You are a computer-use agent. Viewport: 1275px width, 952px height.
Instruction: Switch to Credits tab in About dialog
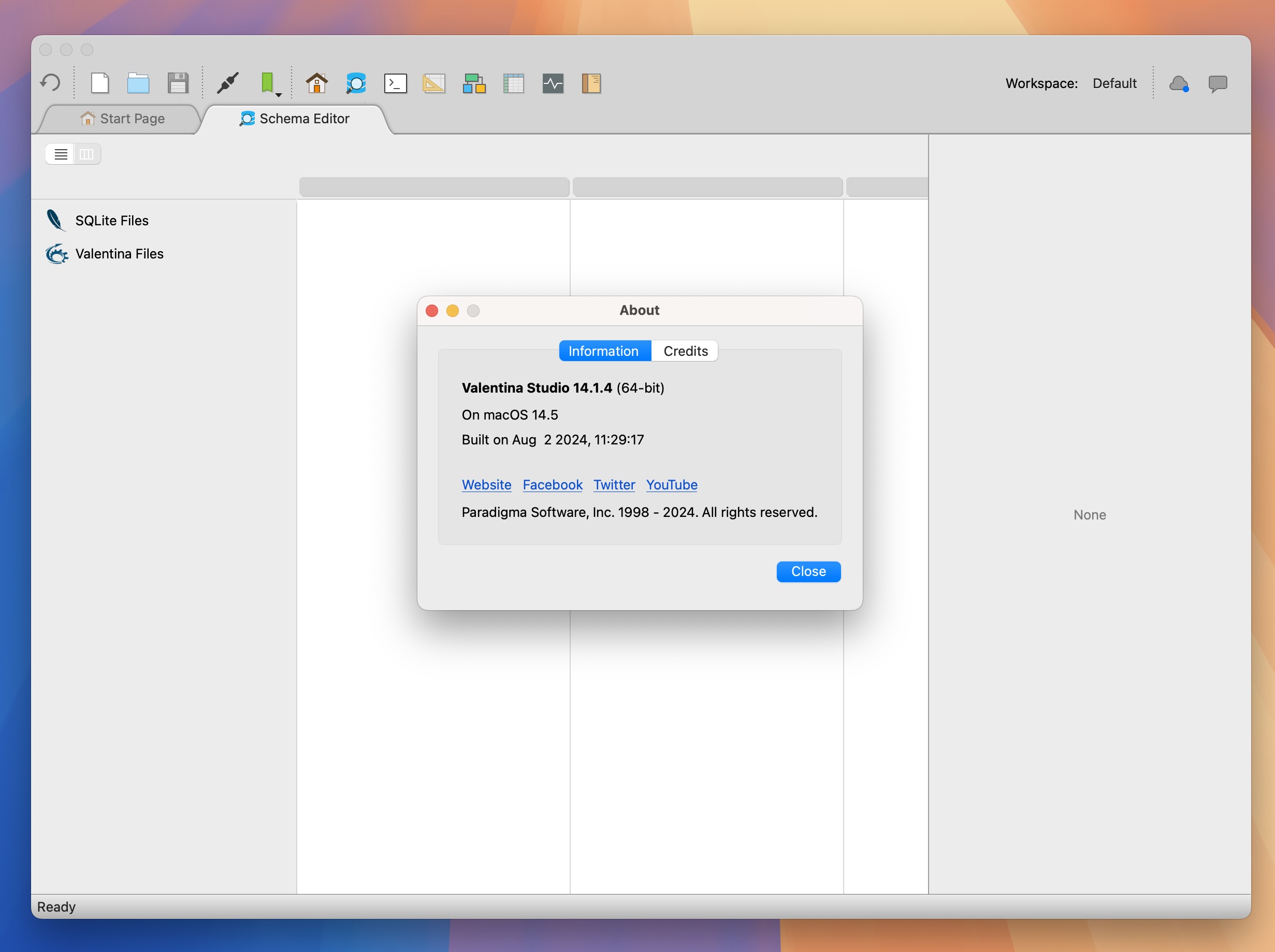685,351
